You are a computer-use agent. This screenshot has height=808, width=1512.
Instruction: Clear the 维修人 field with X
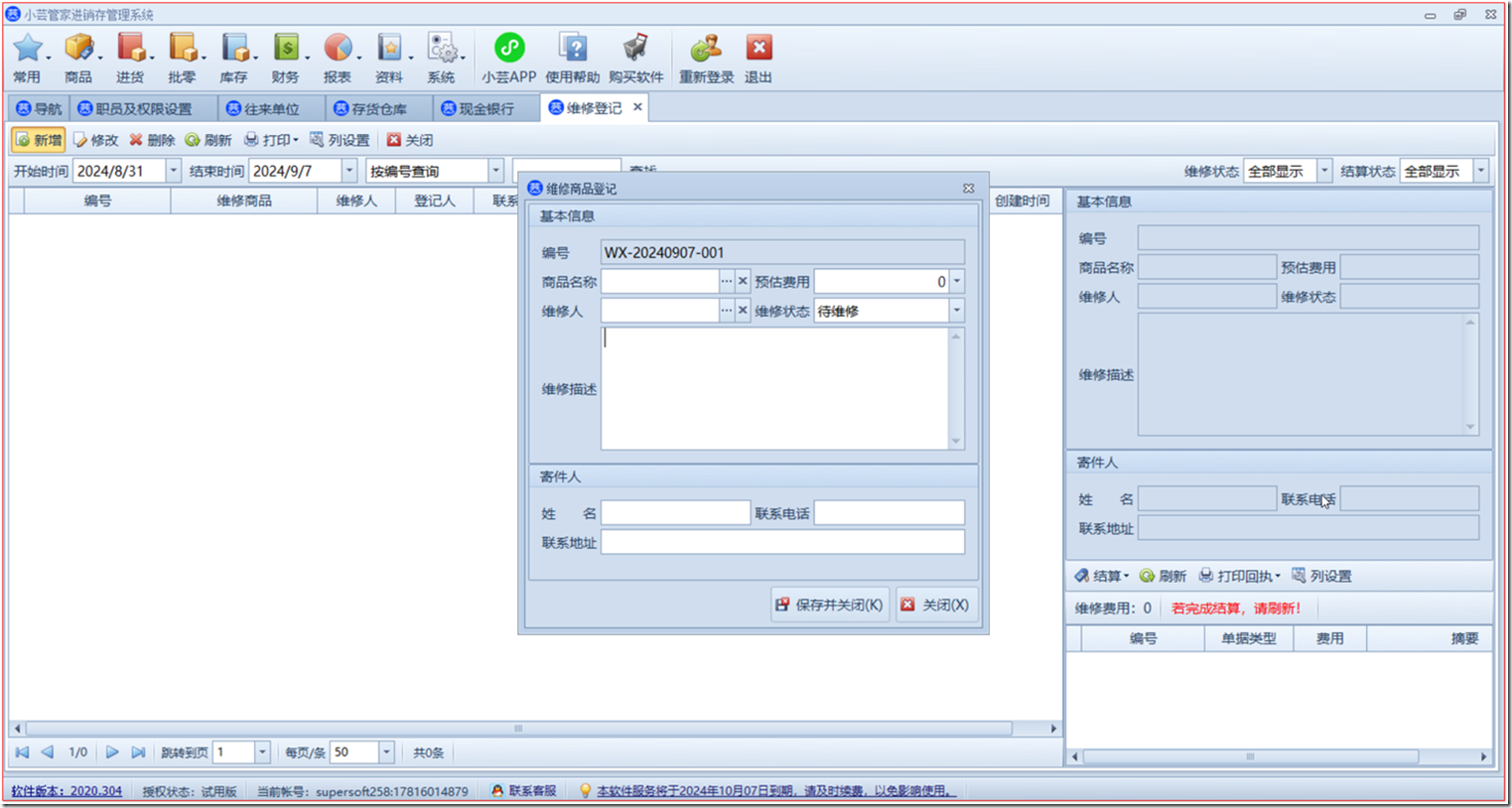tap(743, 311)
